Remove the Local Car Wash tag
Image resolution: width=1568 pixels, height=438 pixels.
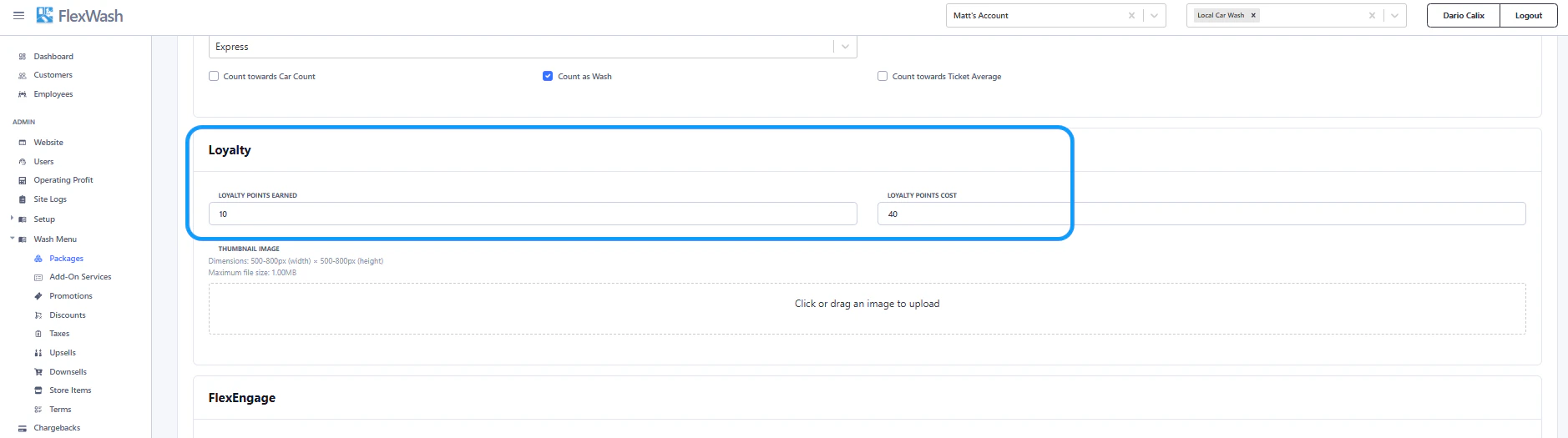pos(1253,15)
